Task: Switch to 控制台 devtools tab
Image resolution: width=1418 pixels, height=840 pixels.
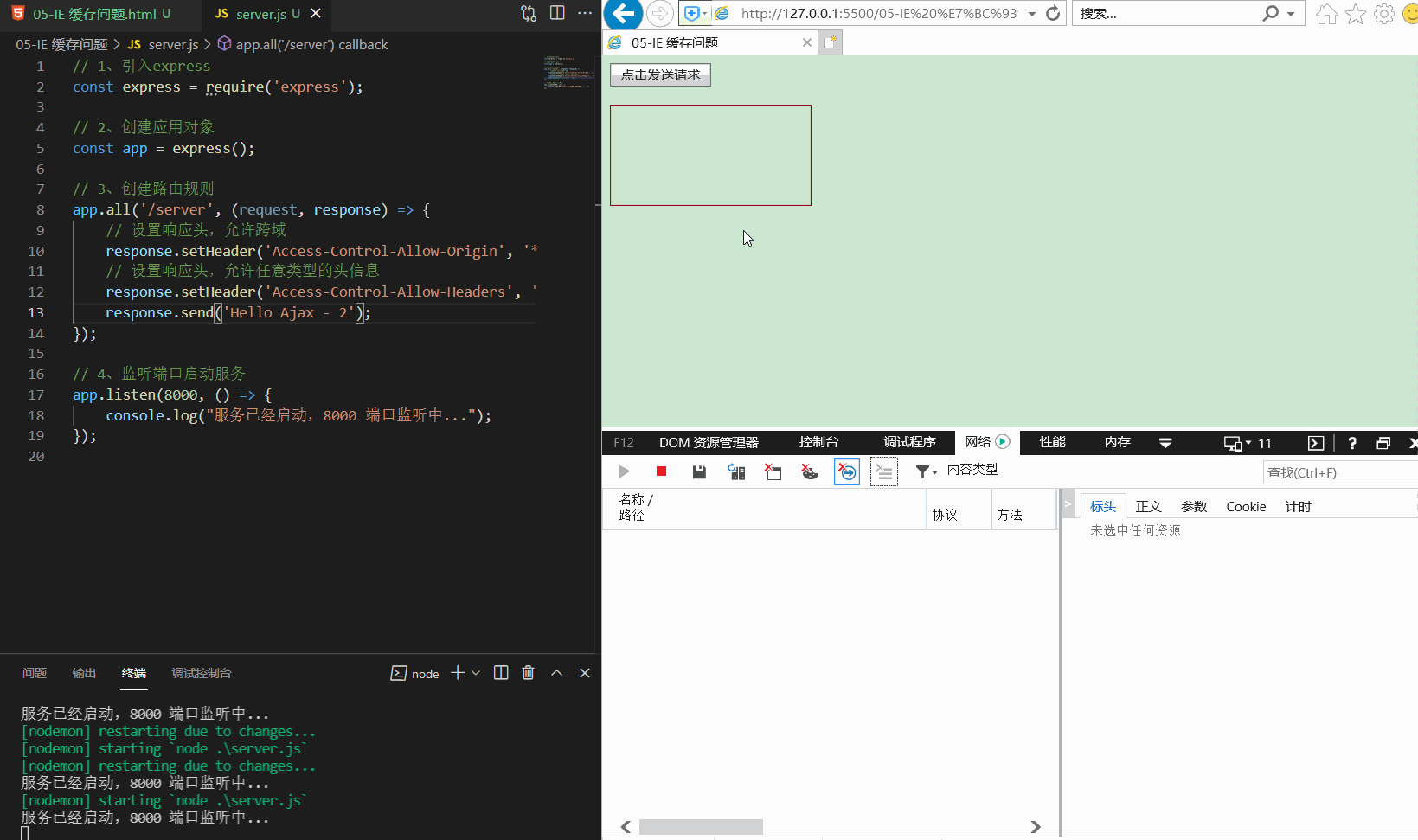Action: (818, 442)
